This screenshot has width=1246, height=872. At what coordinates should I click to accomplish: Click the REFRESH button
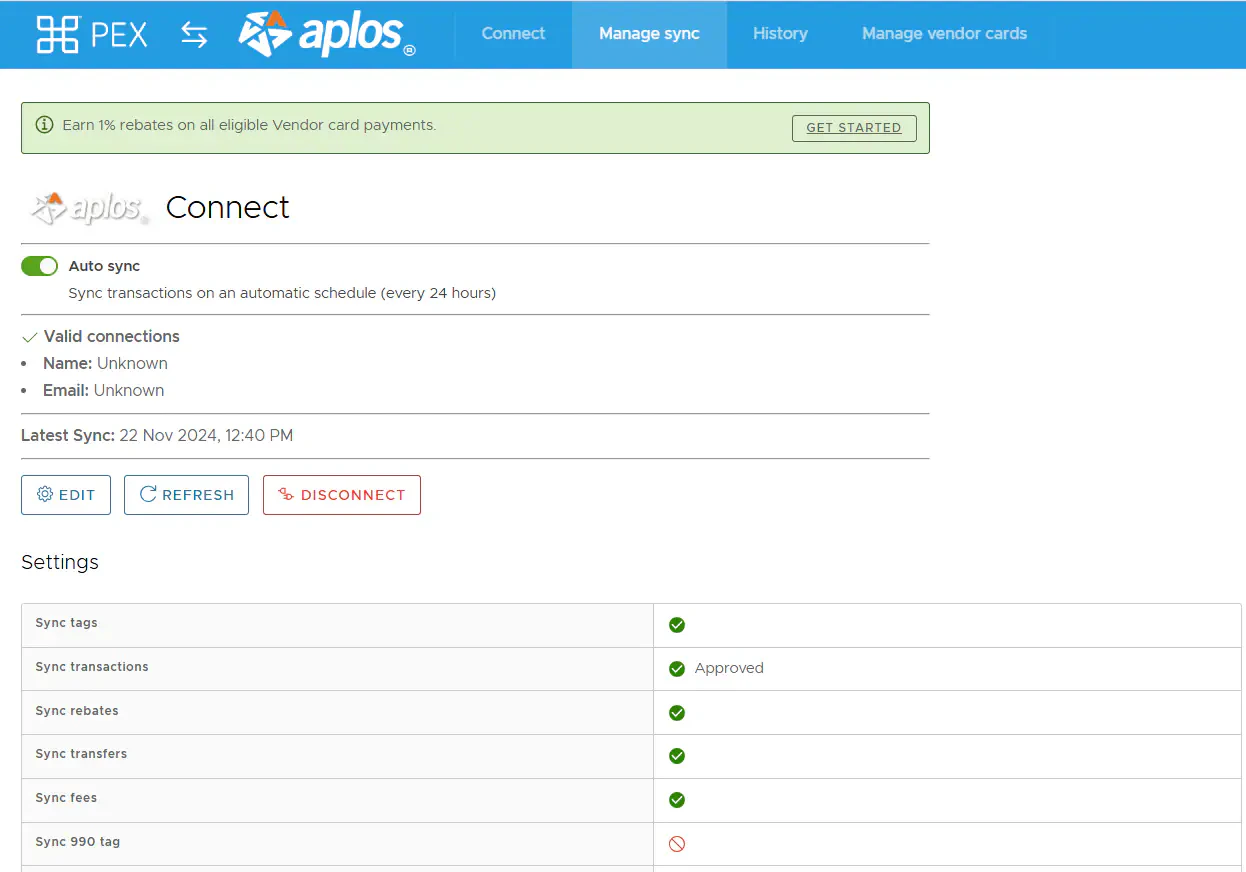(x=186, y=495)
